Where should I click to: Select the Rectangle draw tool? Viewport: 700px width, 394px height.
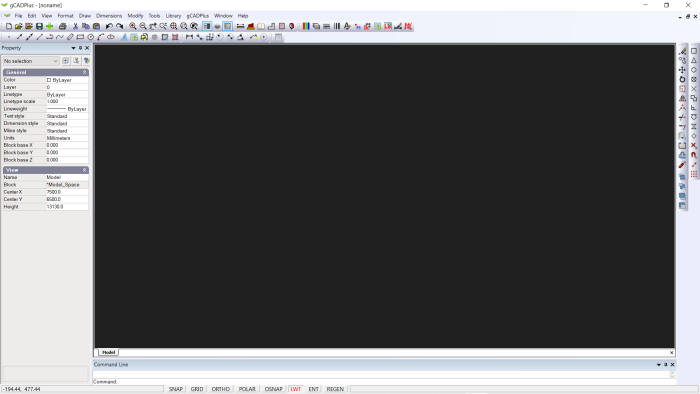80,37
